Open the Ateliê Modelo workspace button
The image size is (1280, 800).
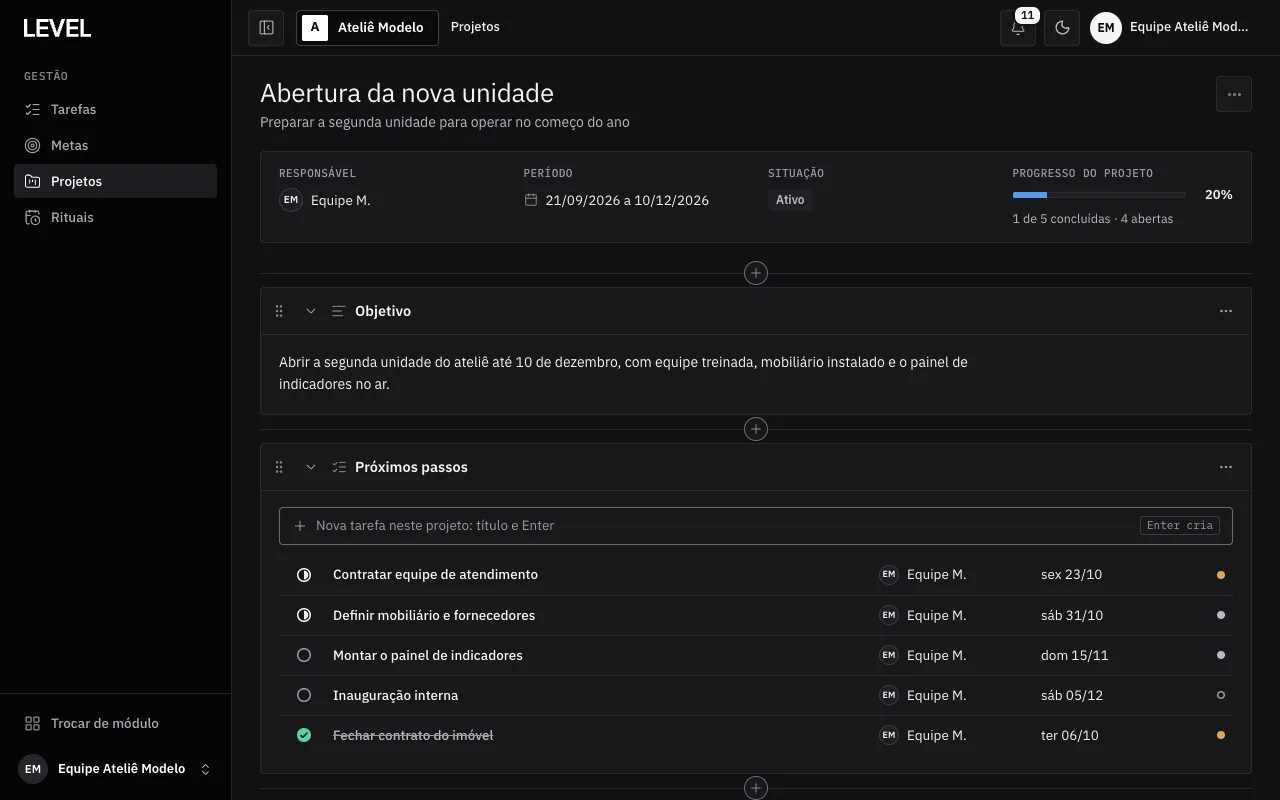click(367, 28)
